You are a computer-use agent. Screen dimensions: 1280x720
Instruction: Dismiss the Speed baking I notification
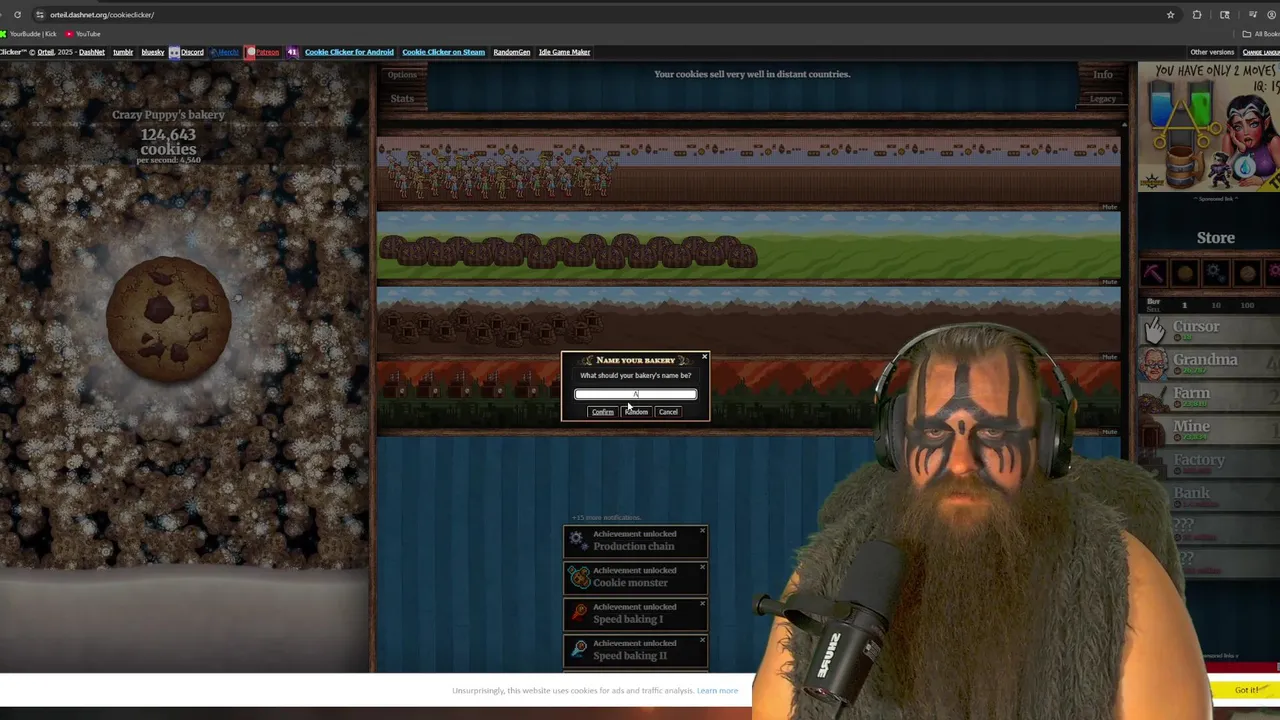pyautogui.click(x=702, y=603)
